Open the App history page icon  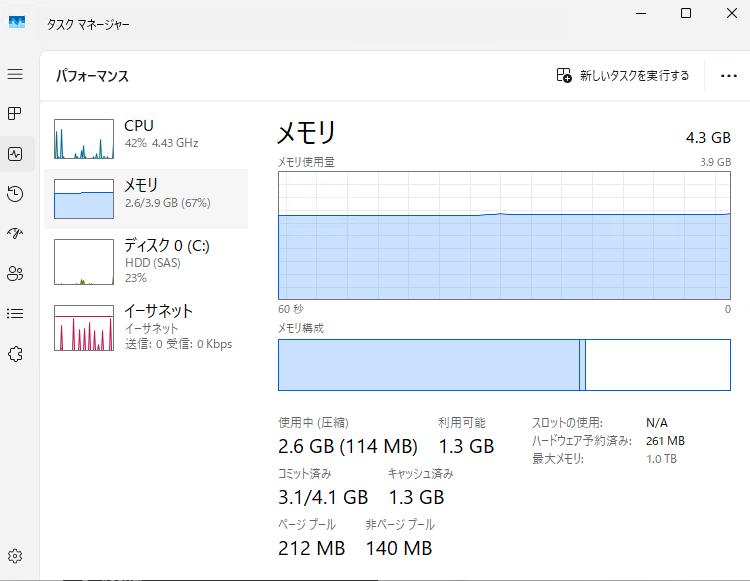[x=15, y=194]
